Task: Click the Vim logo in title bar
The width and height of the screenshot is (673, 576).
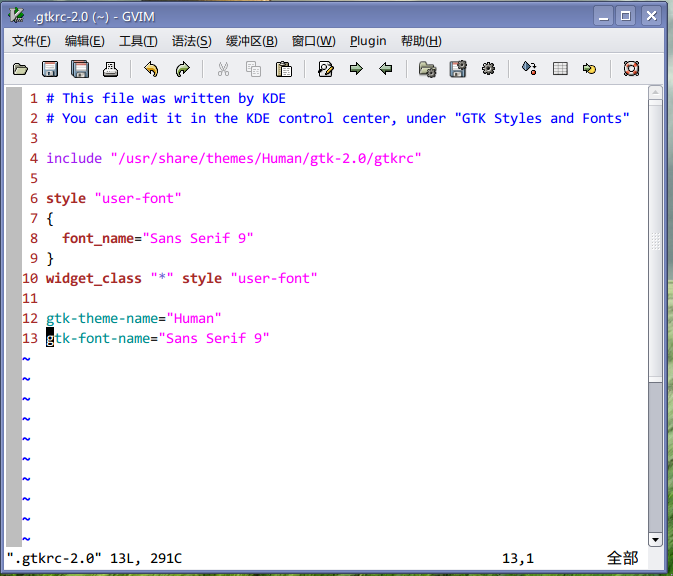Action: coord(16,16)
